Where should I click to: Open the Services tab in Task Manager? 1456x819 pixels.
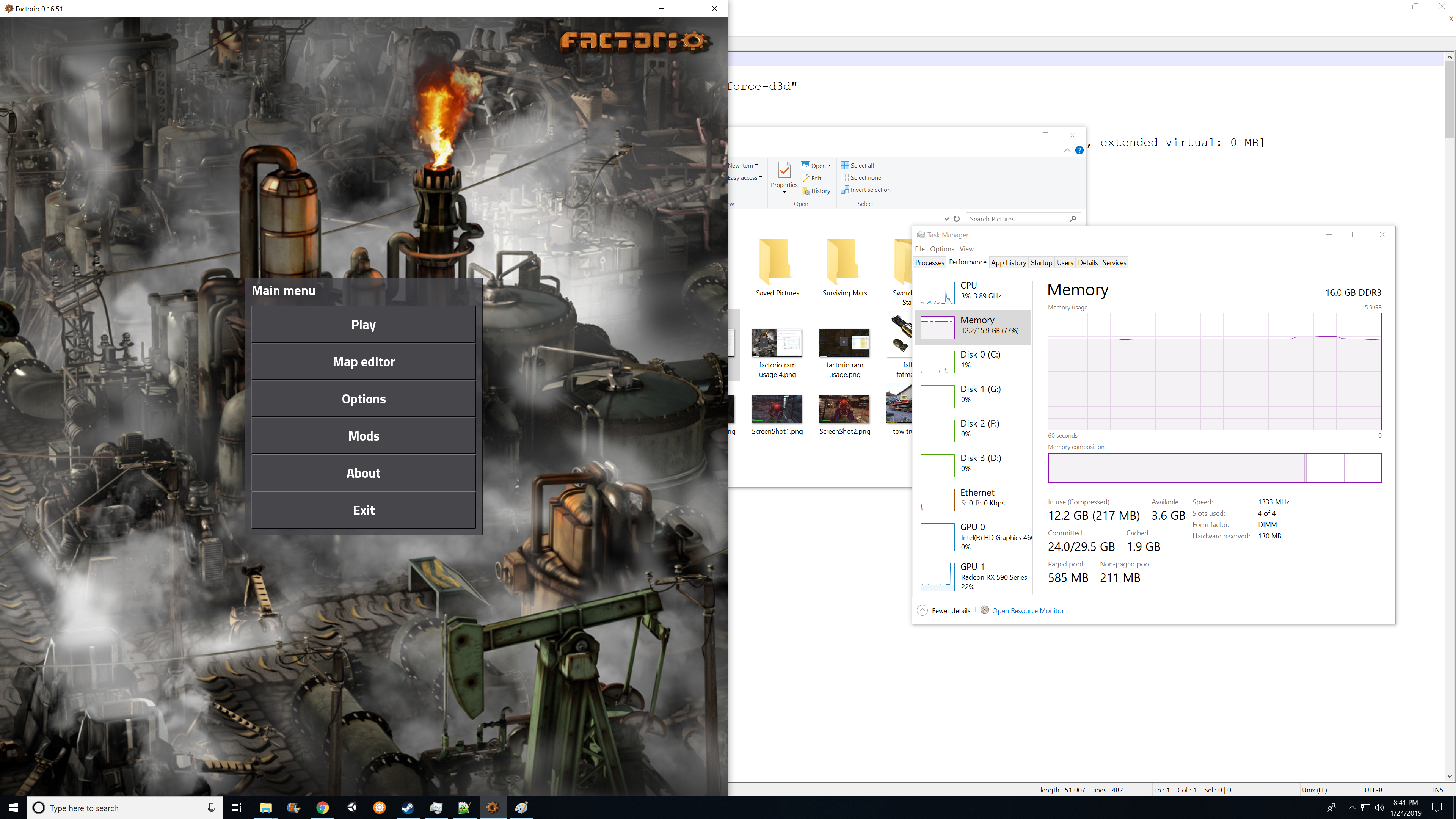point(1114,263)
